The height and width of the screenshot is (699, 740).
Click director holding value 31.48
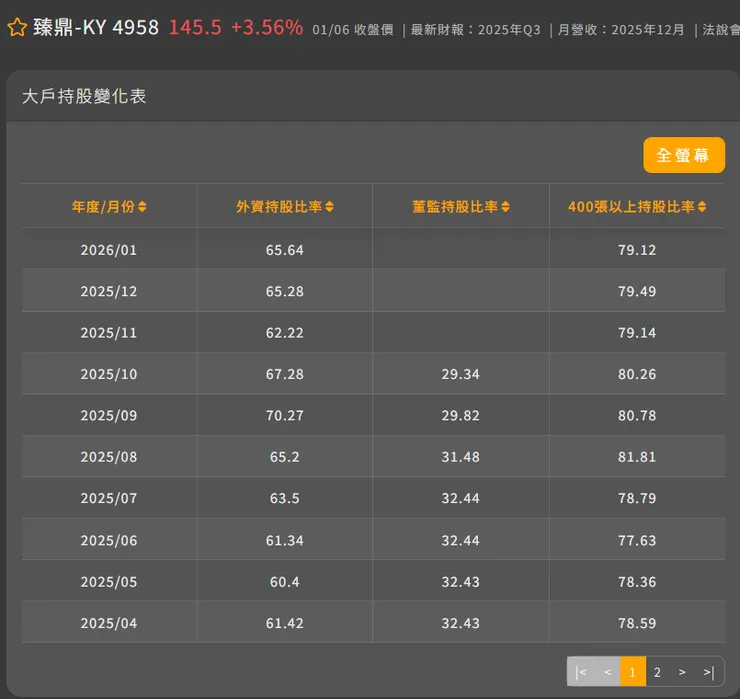click(461, 457)
